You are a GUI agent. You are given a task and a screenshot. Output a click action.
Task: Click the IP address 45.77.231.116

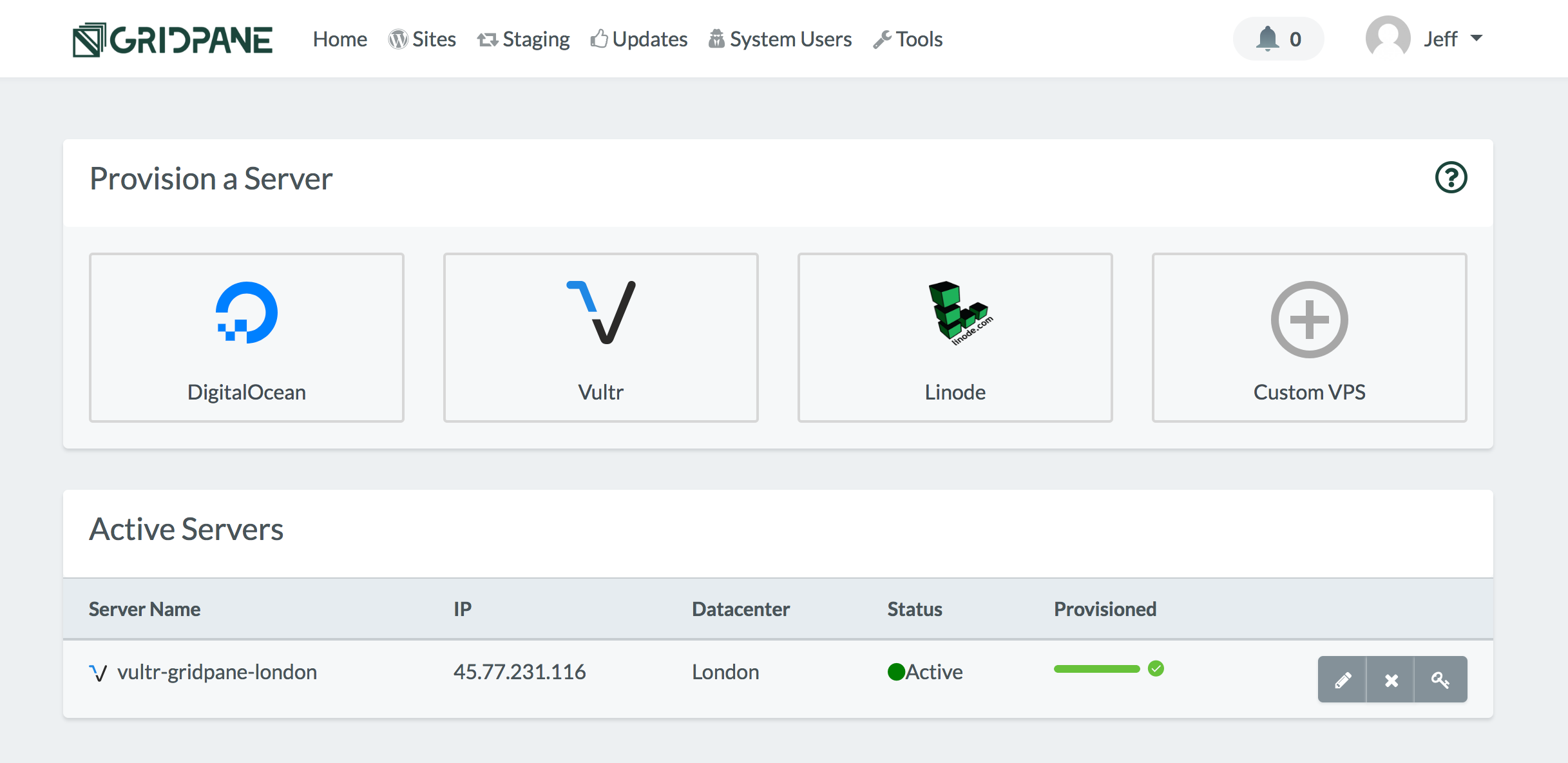pyautogui.click(x=520, y=672)
